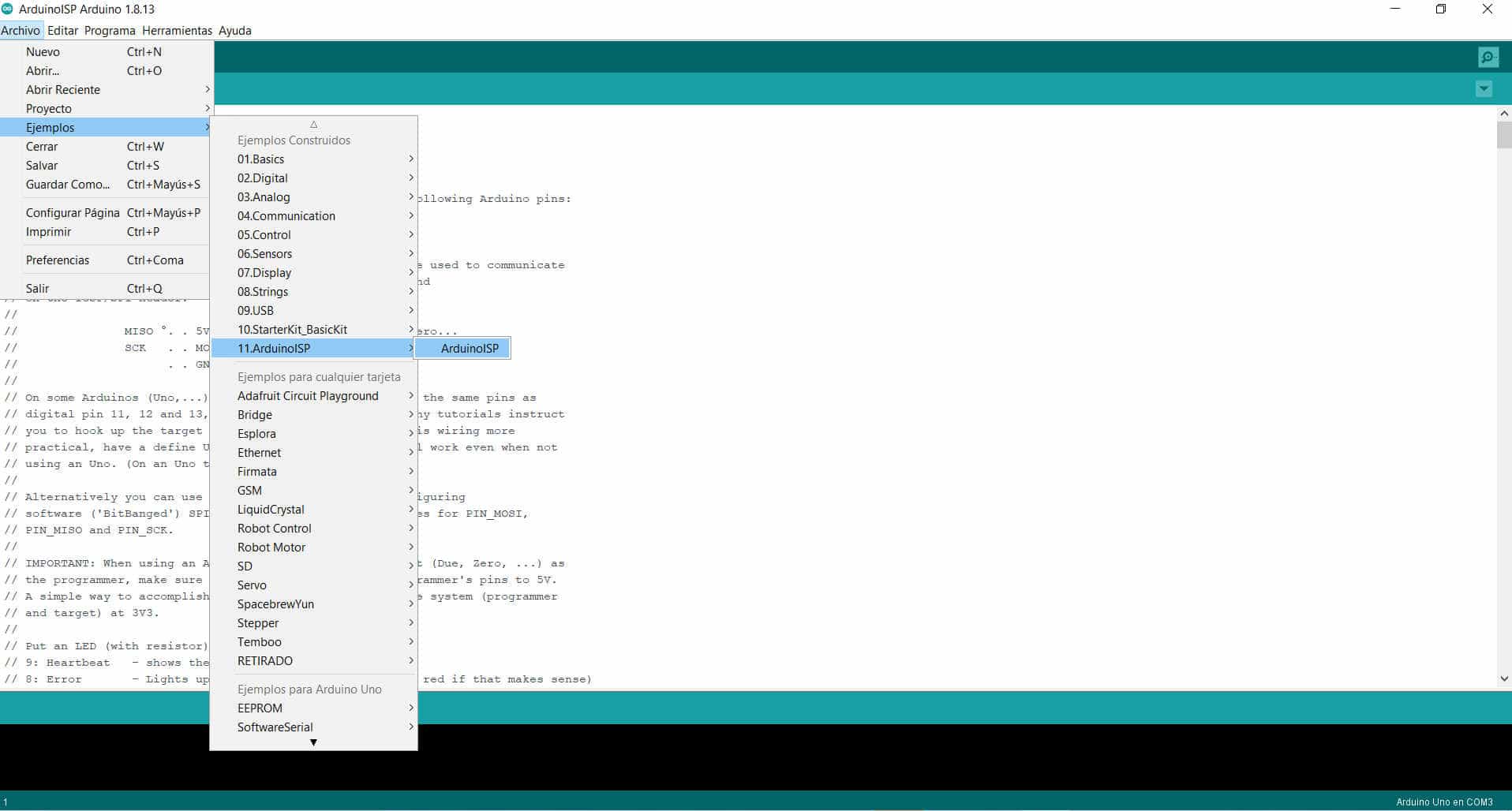Expand 02.Digital examples

tap(313, 178)
